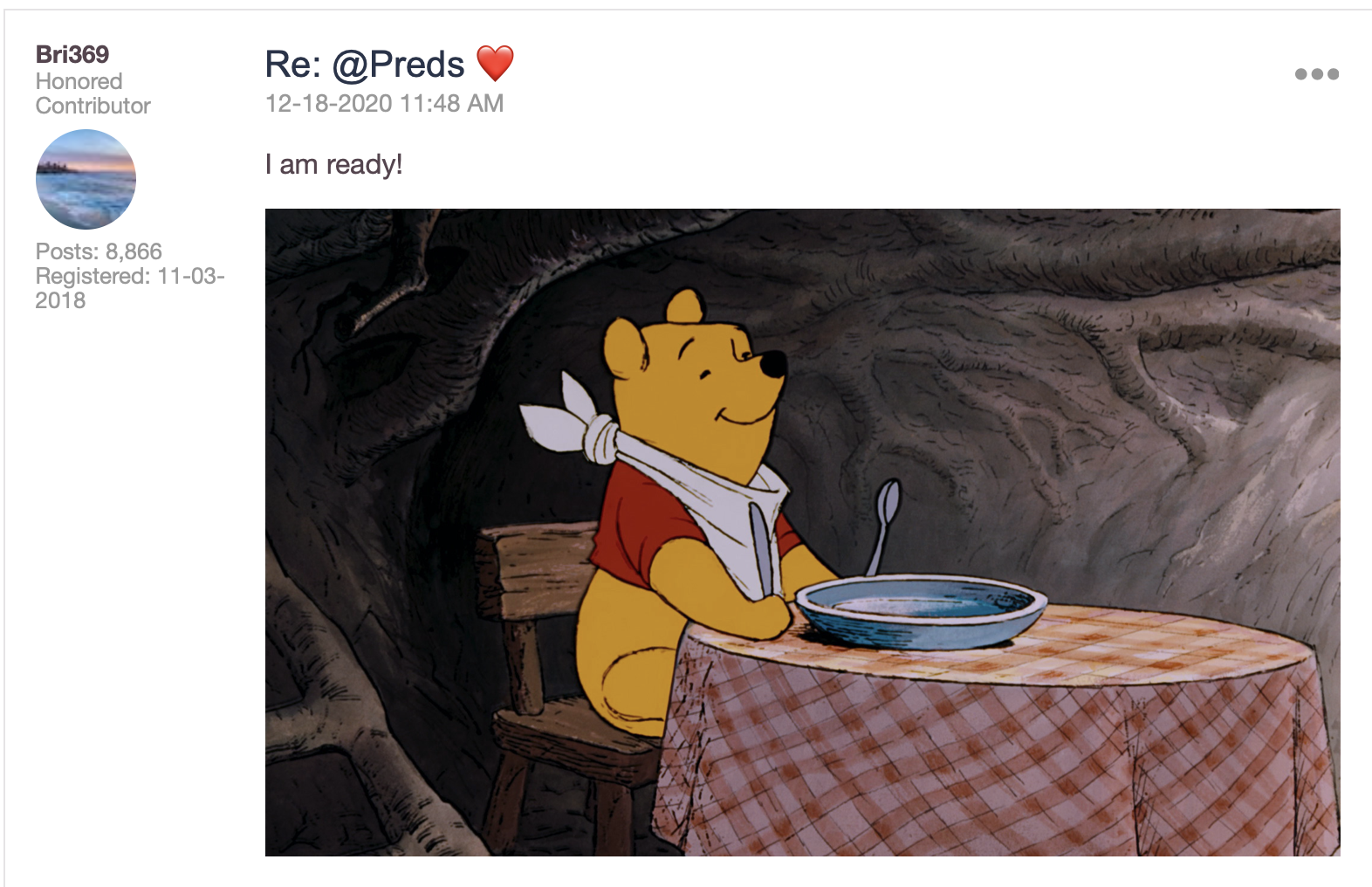Click the "@Preds" mention in the title

399,65
